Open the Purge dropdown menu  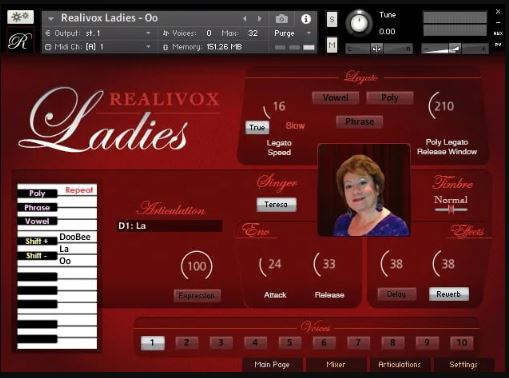coord(309,33)
